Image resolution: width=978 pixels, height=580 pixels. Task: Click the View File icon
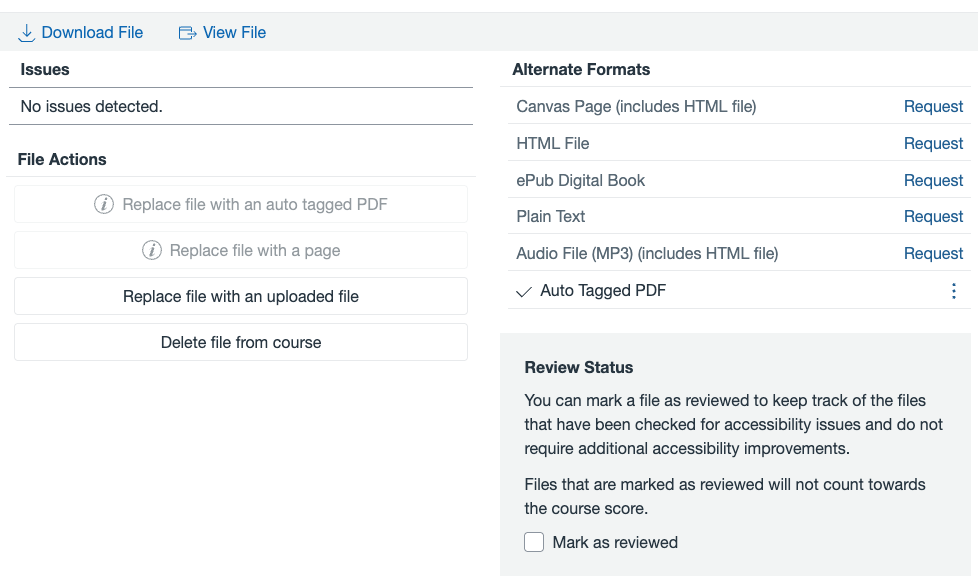tap(187, 33)
